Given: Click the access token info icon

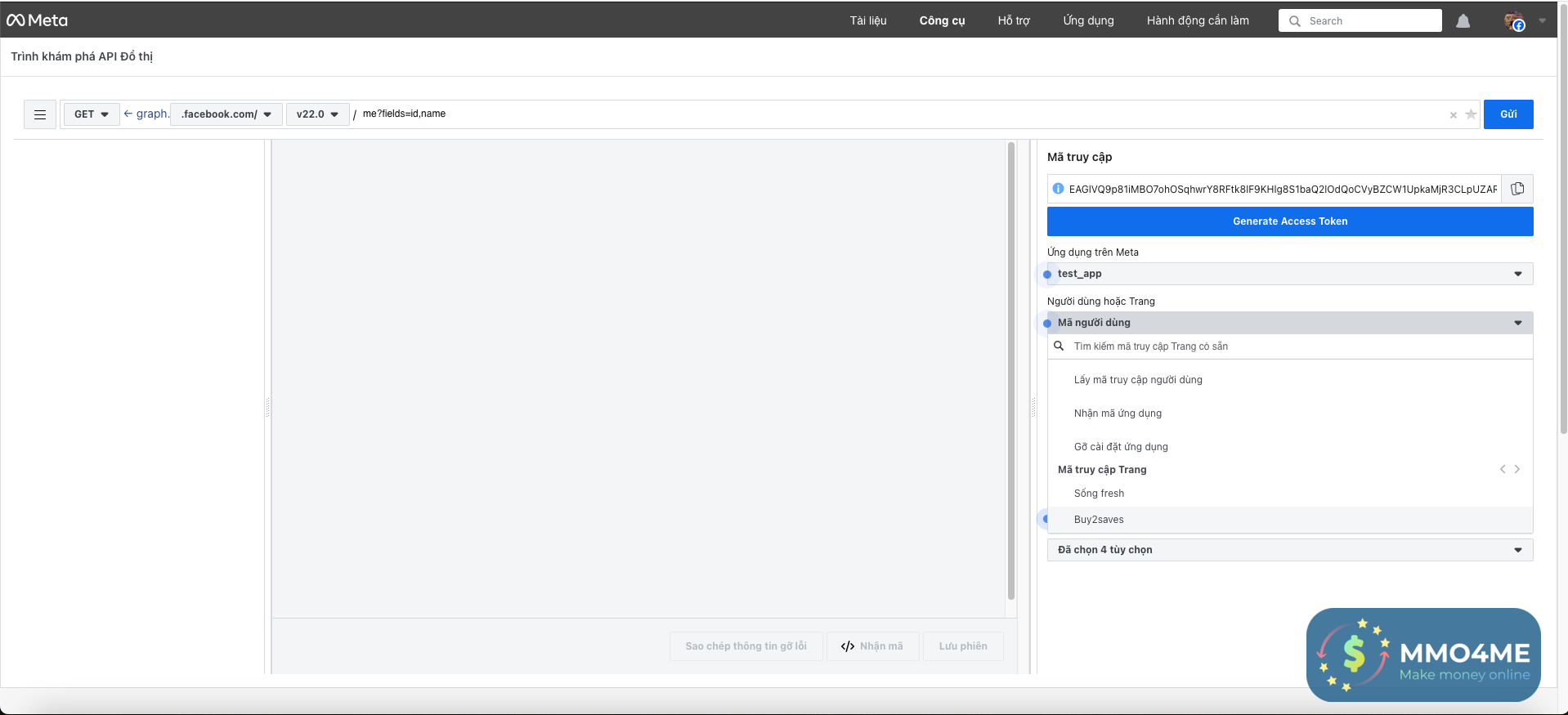Looking at the screenshot, I should click(x=1058, y=189).
